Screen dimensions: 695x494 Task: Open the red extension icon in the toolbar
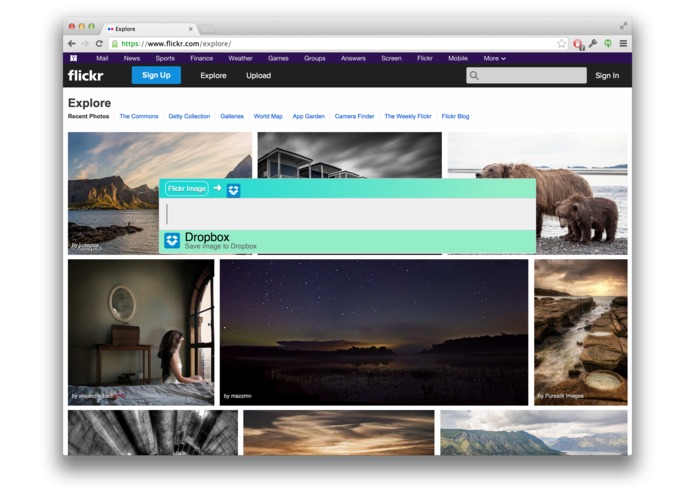(578, 44)
